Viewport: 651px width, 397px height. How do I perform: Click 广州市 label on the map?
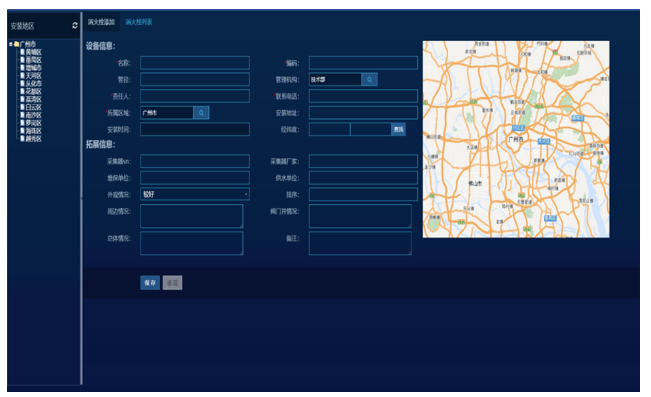tap(516, 140)
